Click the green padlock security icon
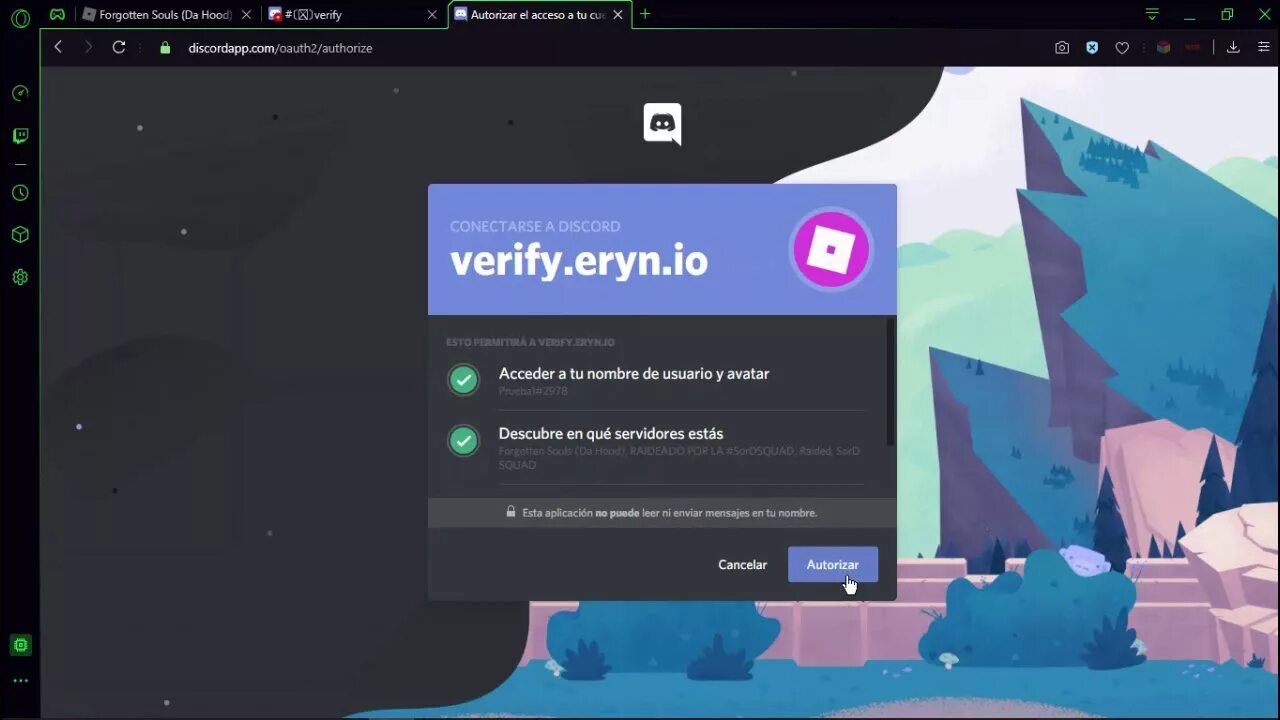The height and width of the screenshot is (720, 1280). click(x=165, y=48)
